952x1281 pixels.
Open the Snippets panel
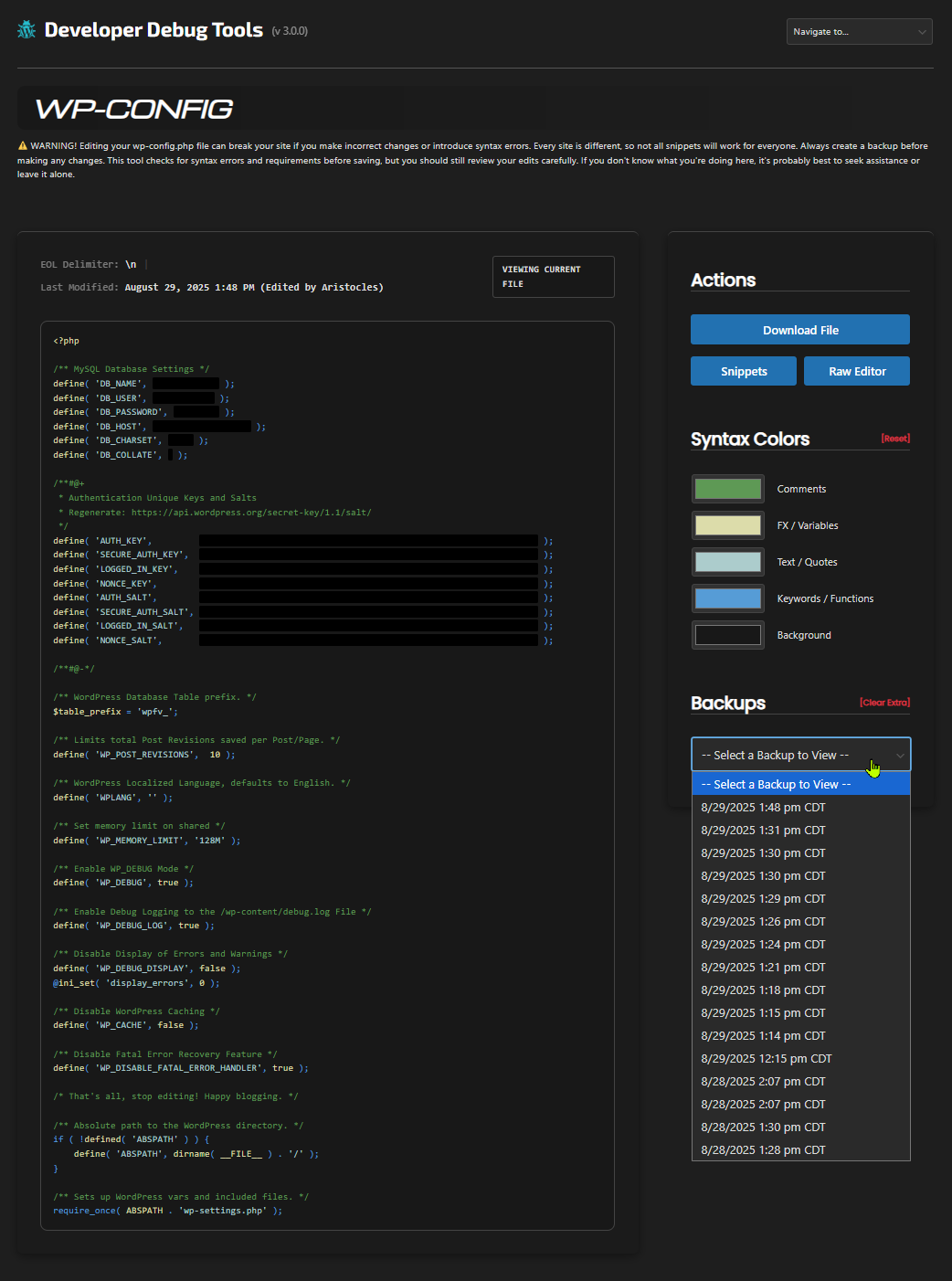pyautogui.click(x=743, y=371)
